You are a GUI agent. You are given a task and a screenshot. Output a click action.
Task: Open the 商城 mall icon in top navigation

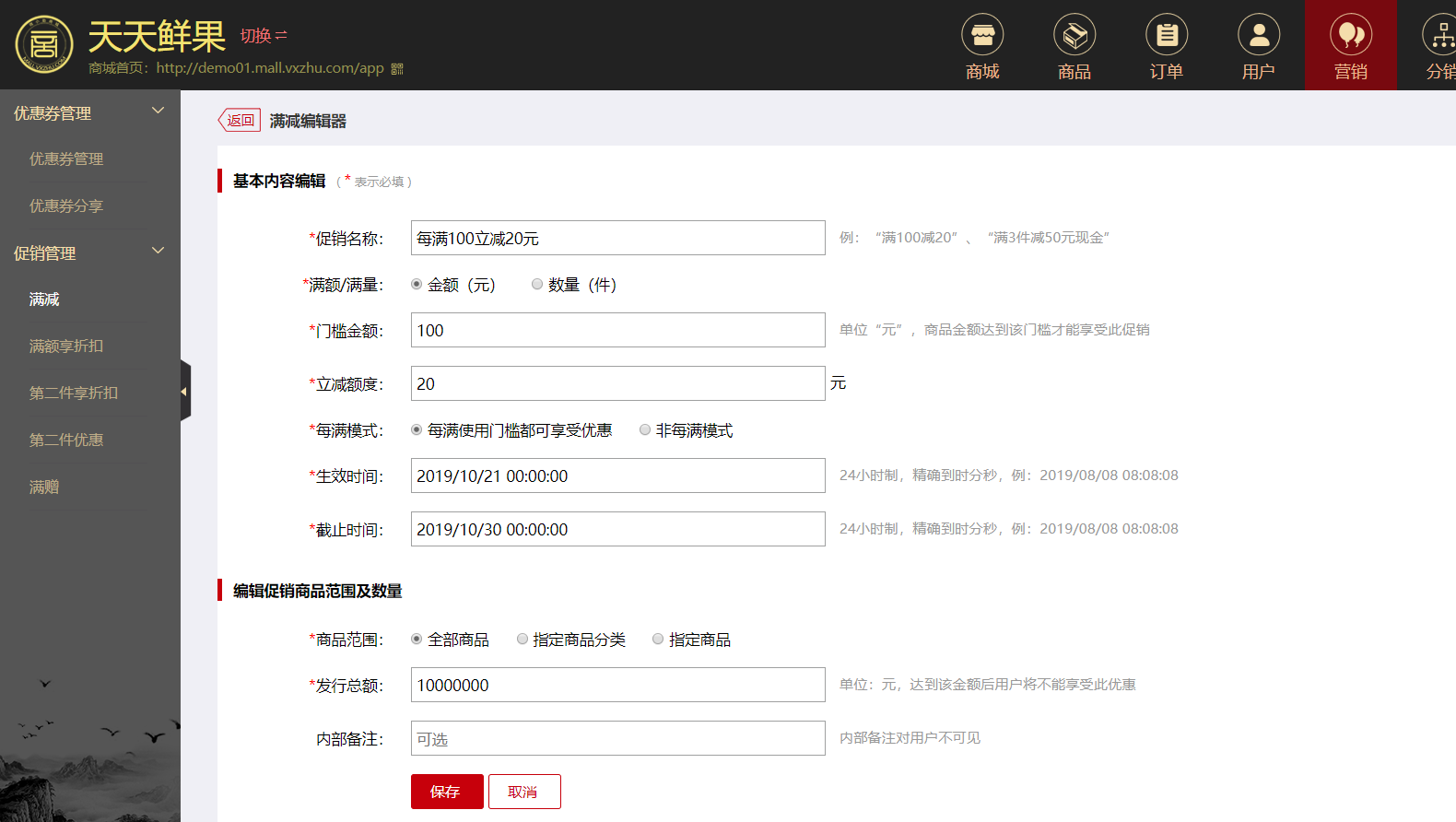click(x=982, y=45)
